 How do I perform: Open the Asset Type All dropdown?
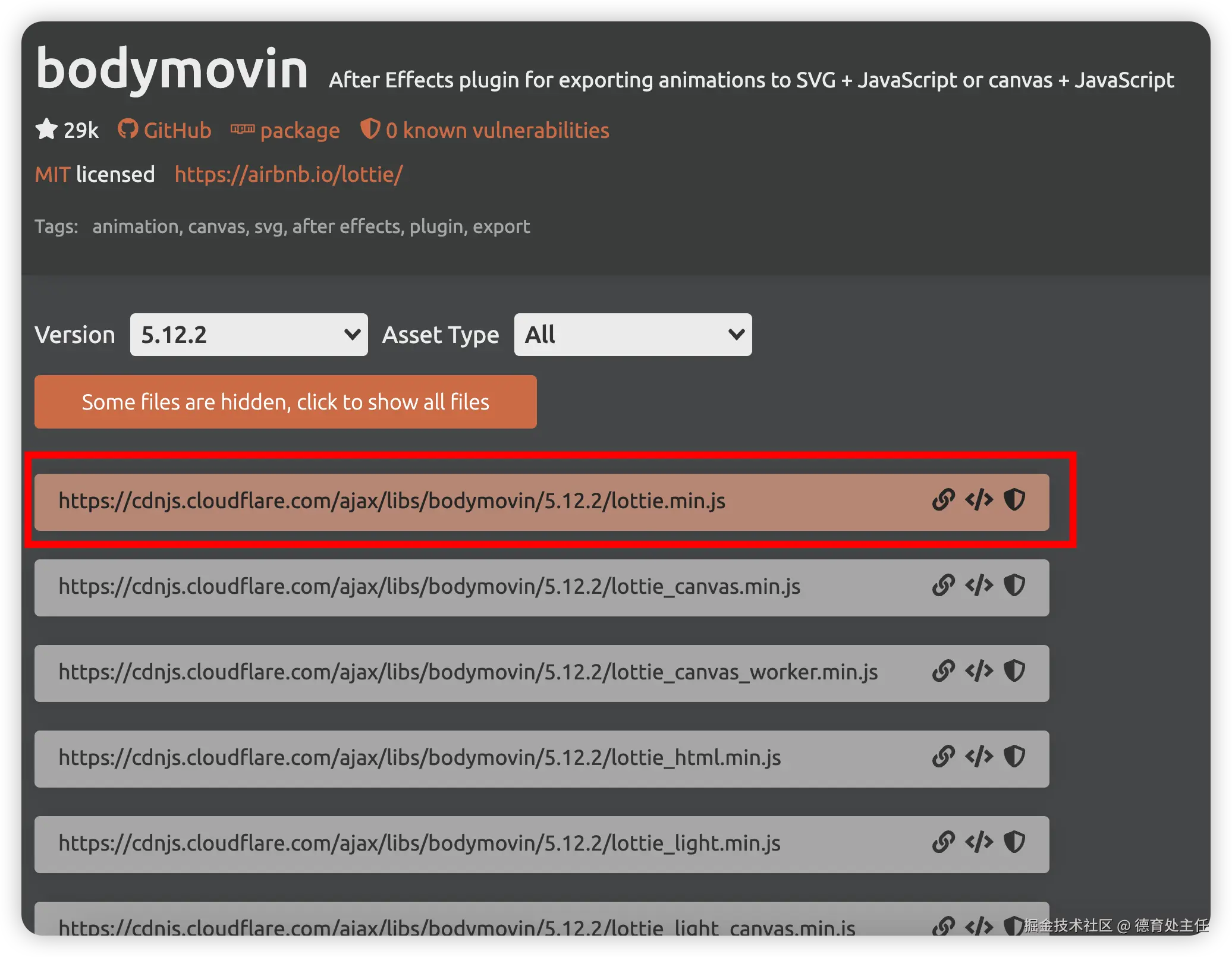coord(633,335)
